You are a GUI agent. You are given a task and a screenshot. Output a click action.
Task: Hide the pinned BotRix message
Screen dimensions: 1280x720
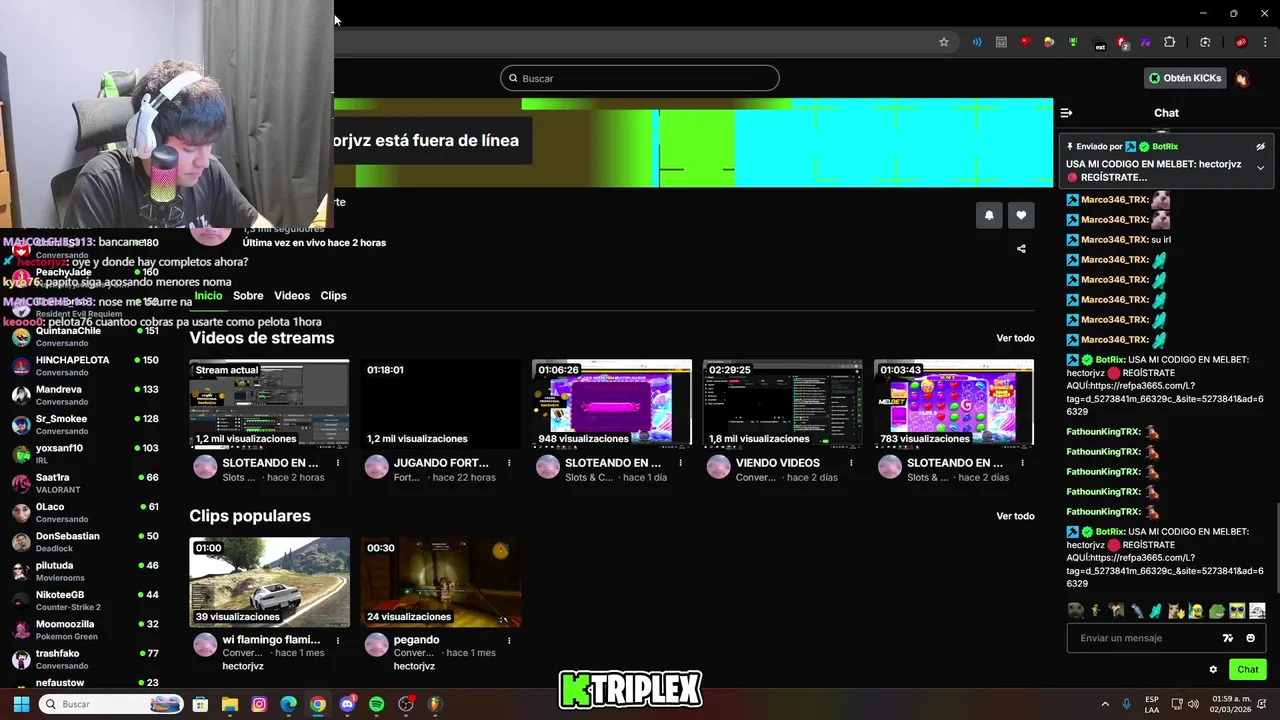pos(1260,147)
